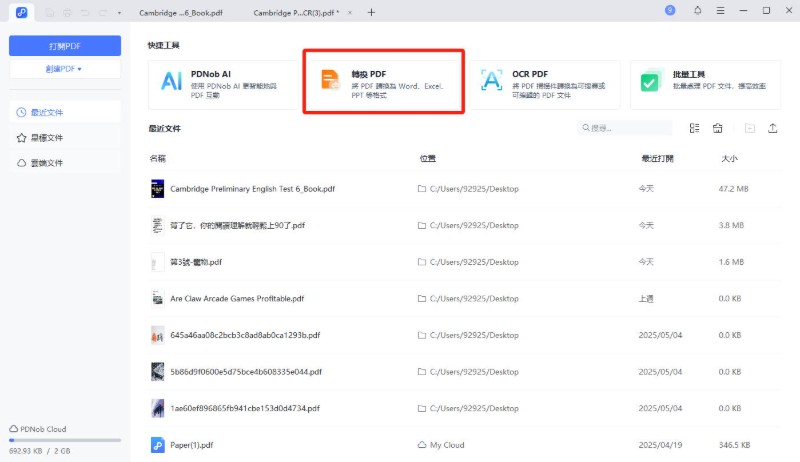Add a new tab with plus icon
800x462 pixels.
(x=371, y=12)
